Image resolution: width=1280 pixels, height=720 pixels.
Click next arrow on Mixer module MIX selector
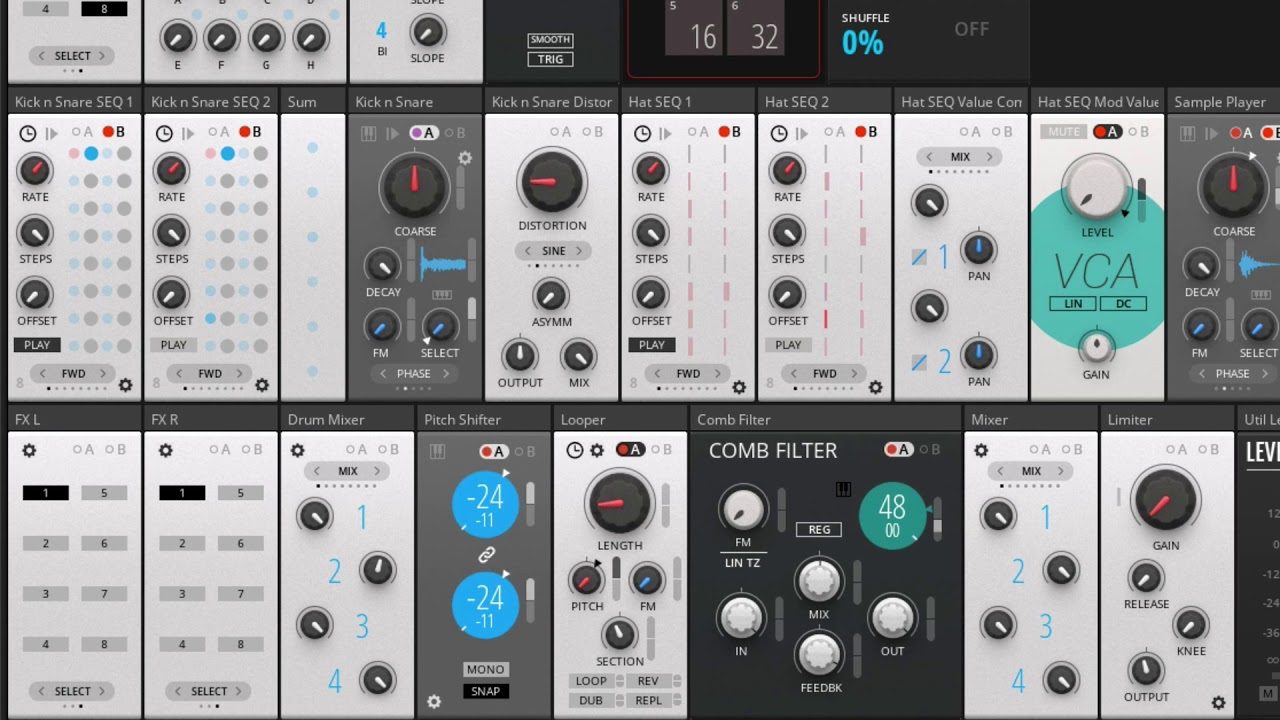coord(1061,471)
